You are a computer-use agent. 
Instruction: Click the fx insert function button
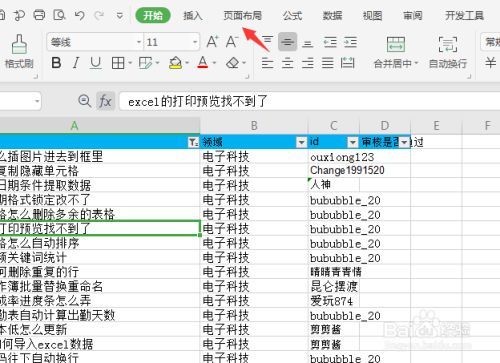[105, 101]
